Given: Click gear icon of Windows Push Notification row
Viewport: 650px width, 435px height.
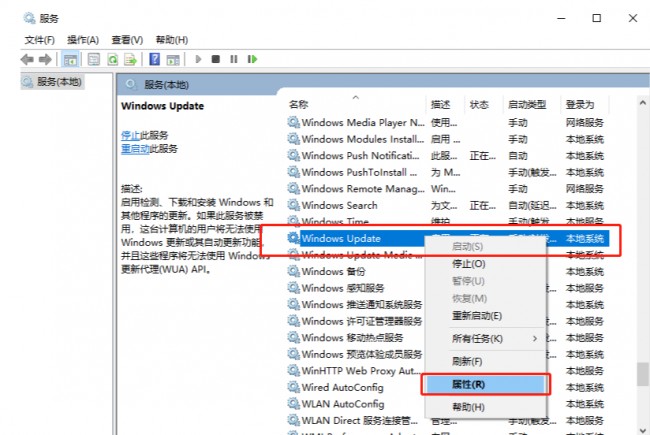Looking at the screenshot, I should coord(293,156).
